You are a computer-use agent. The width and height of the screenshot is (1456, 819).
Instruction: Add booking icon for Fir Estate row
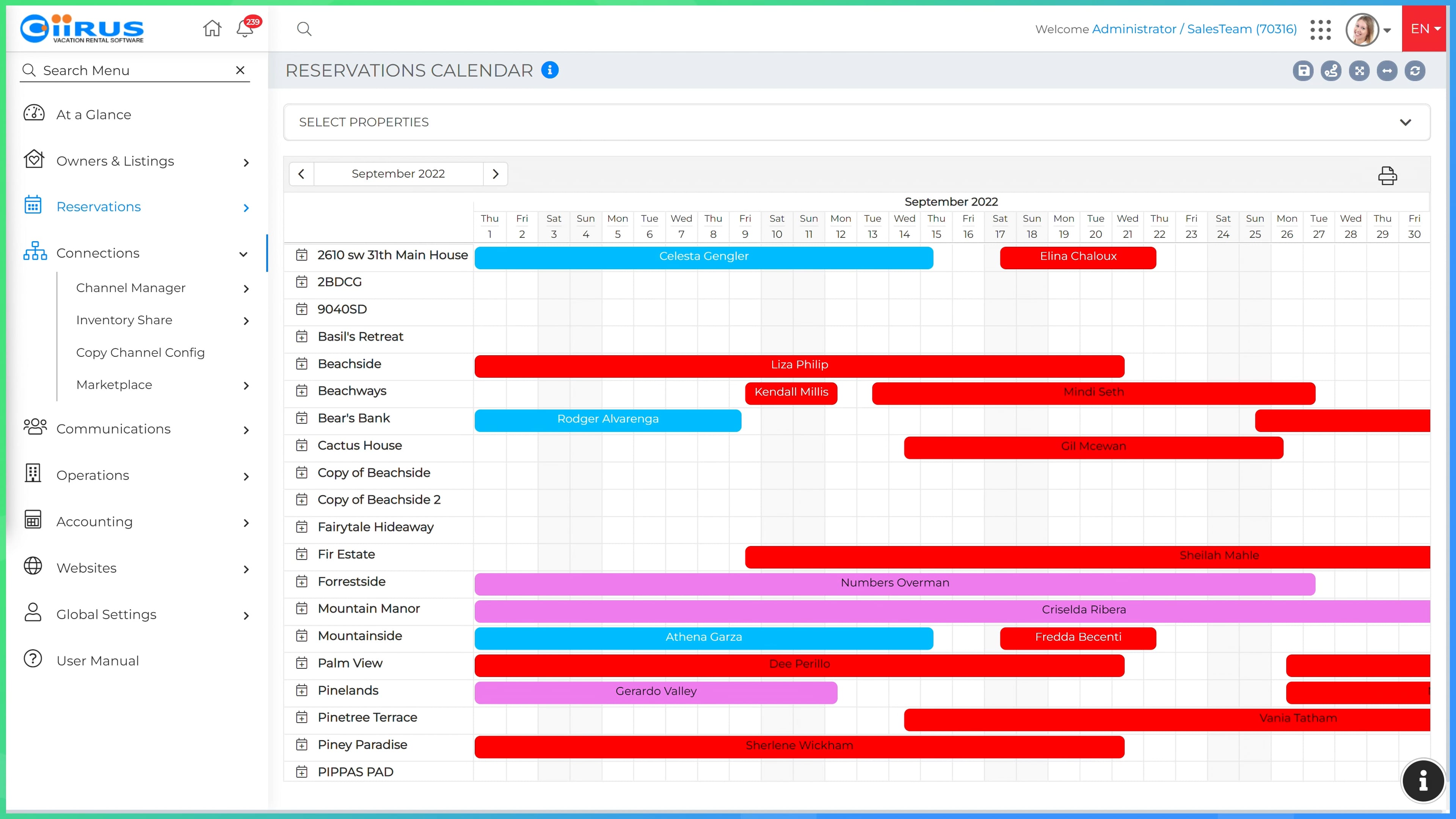click(x=302, y=554)
